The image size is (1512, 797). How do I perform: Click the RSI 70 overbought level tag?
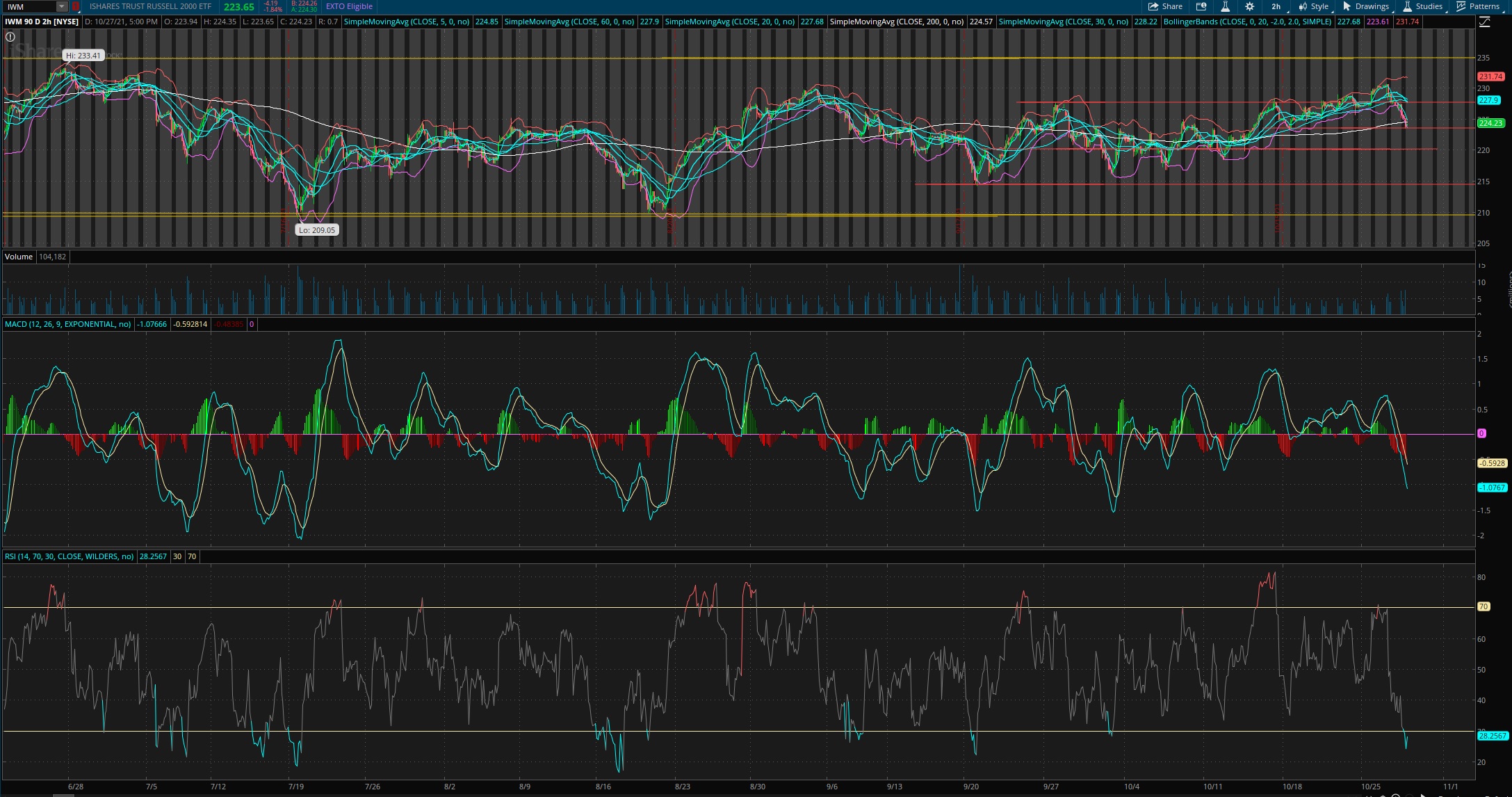(1483, 606)
